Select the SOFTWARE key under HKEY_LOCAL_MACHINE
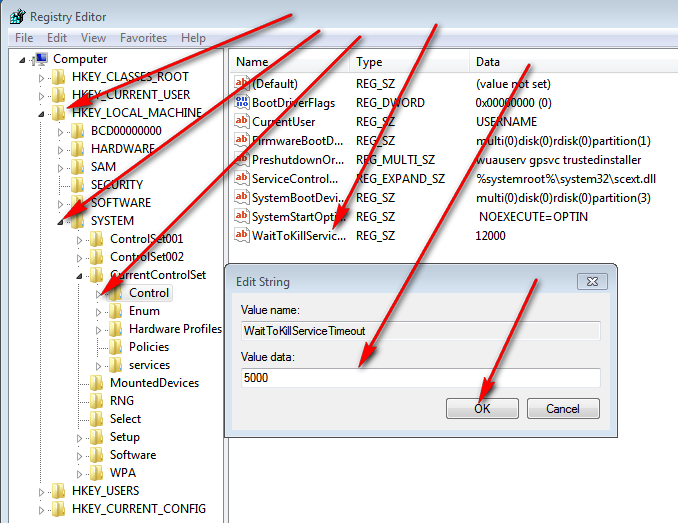Image resolution: width=678 pixels, height=523 pixels. [121, 203]
